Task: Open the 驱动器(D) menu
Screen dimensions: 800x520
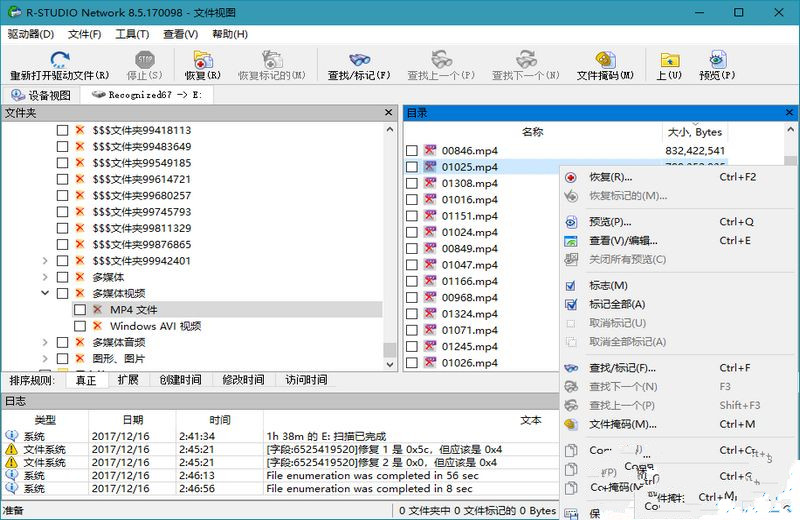Action: point(31,34)
